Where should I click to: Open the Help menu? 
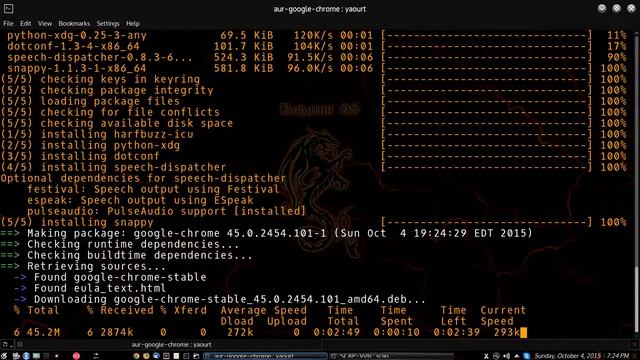click(x=133, y=24)
